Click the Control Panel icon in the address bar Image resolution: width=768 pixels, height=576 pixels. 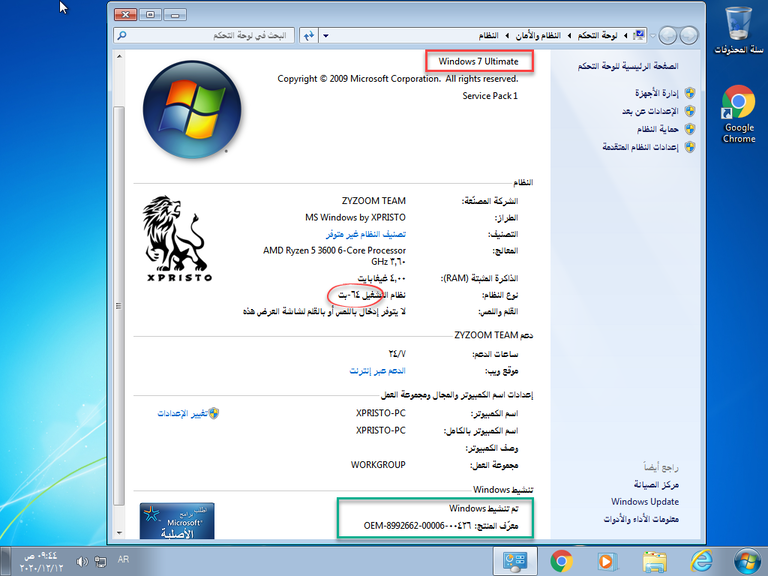point(639,35)
